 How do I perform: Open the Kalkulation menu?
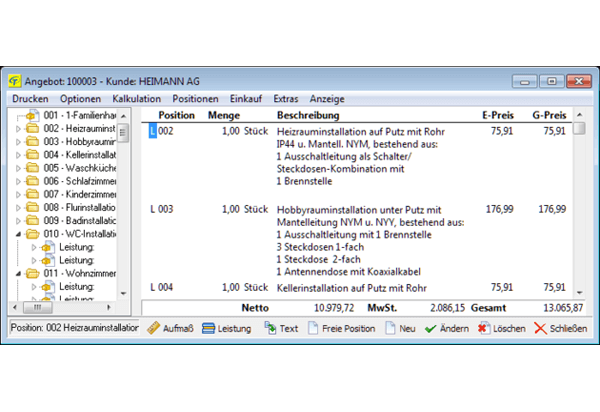pos(137,99)
